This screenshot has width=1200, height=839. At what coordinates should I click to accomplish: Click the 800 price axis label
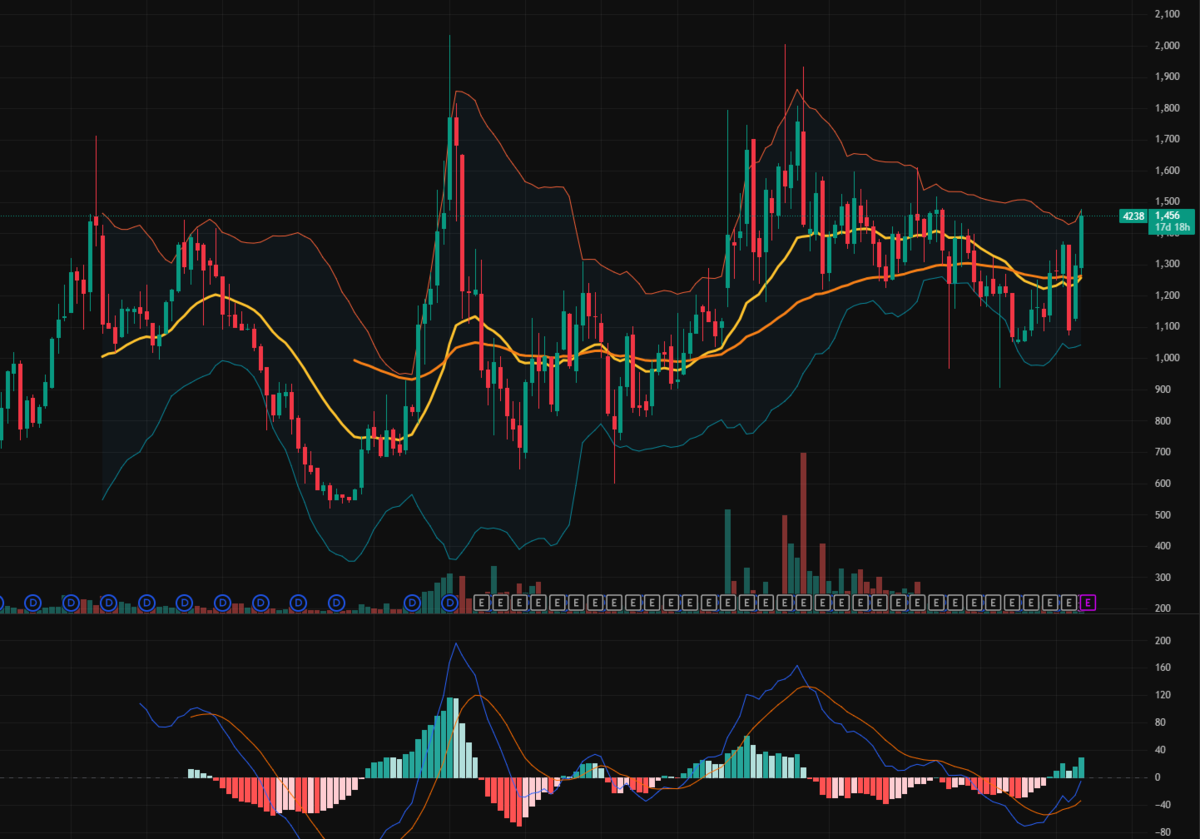[x=1163, y=421]
